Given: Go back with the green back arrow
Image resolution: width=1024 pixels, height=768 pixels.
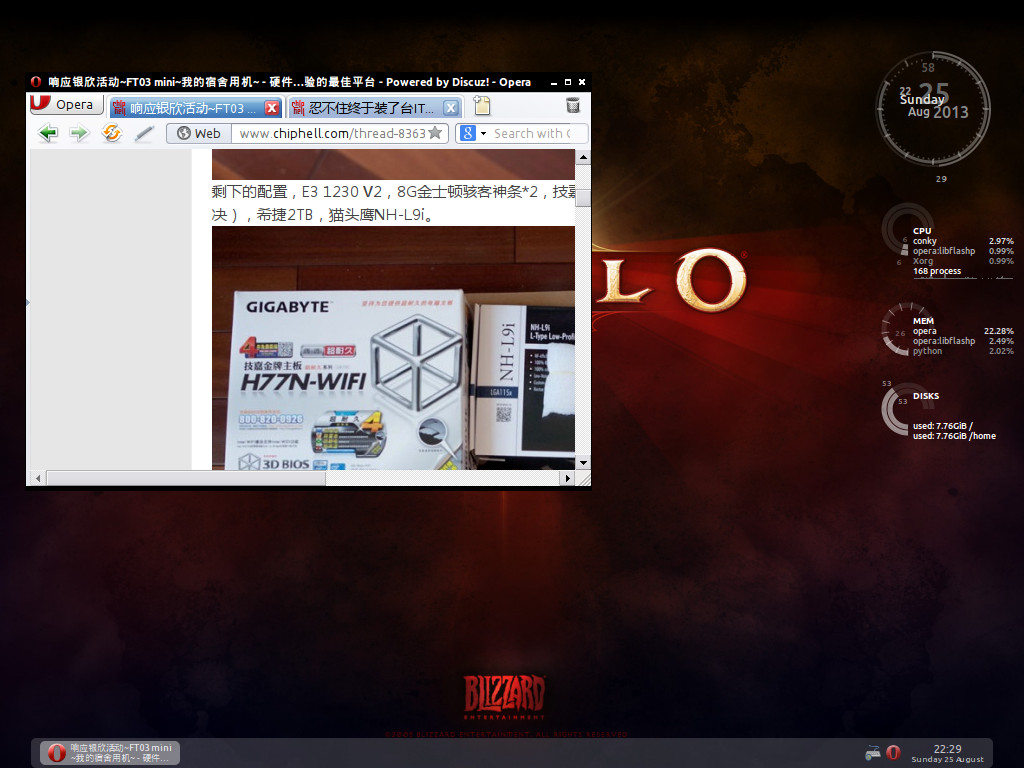Looking at the screenshot, I should 48,133.
